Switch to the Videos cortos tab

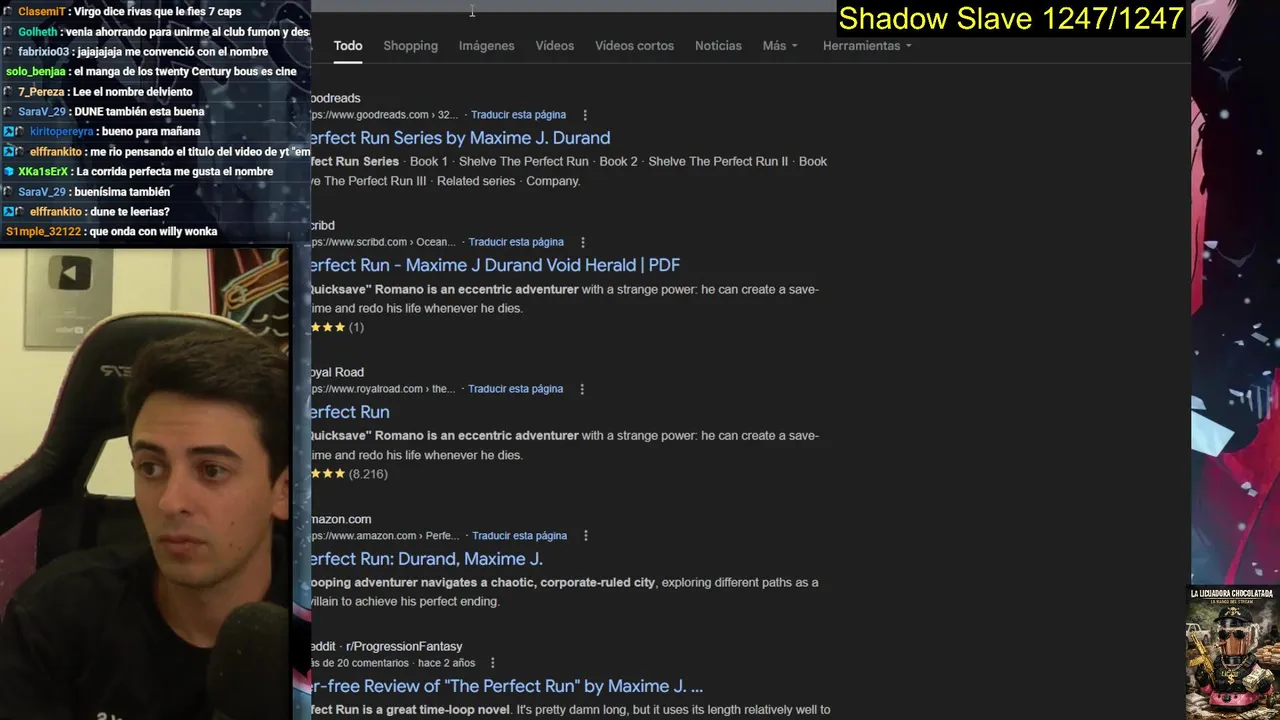[634, 46]
